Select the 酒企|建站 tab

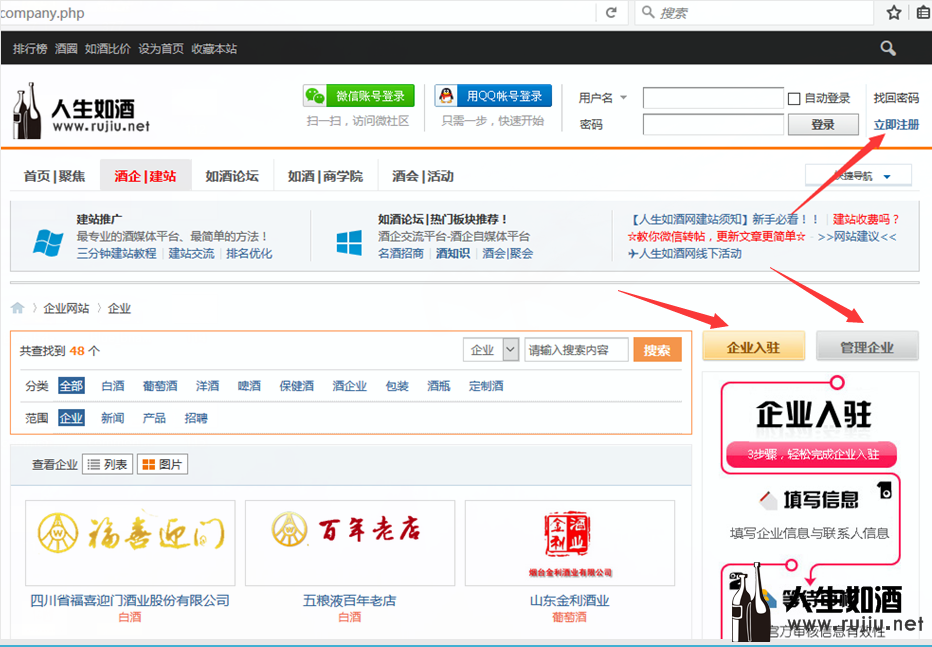coord(146,176)
